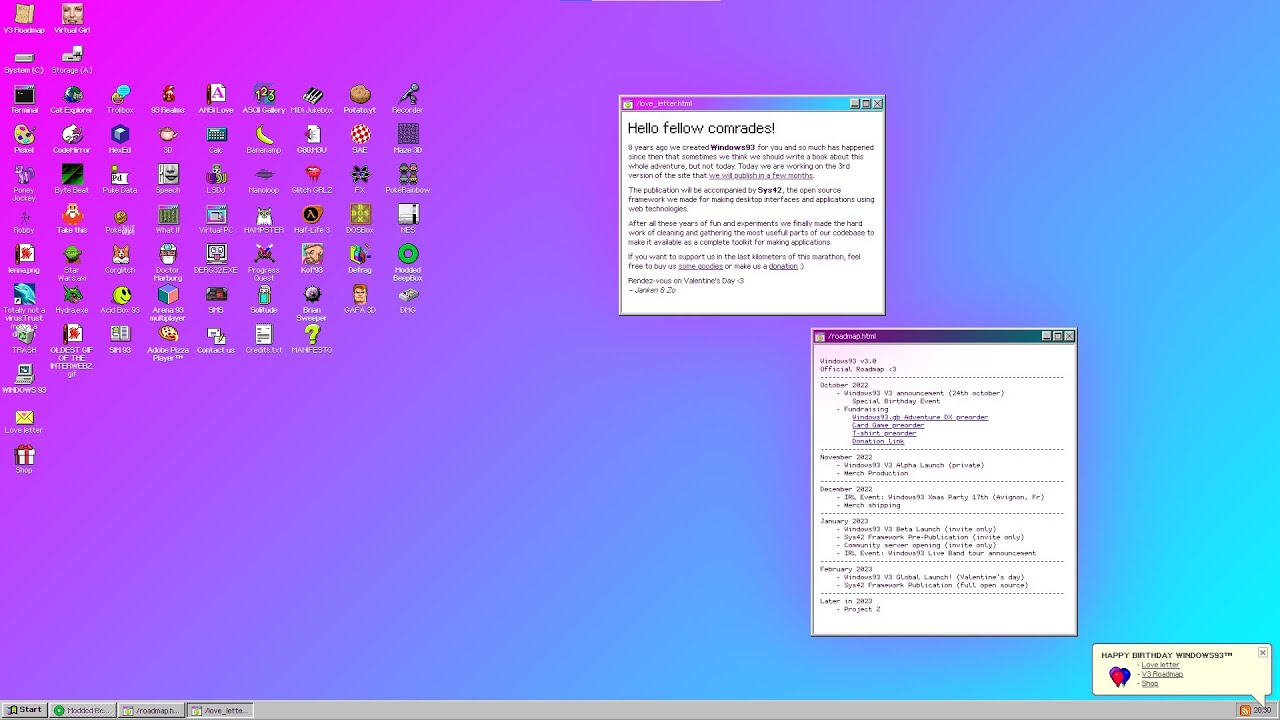Open the Piskel pixel editor icon
This screenshot has height=720, width=1280.
point(24,139)
